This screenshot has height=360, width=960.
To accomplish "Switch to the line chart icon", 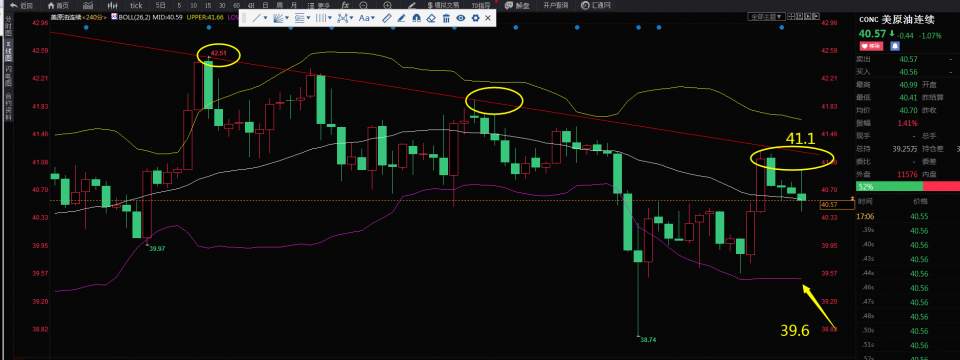I will 88,6.
